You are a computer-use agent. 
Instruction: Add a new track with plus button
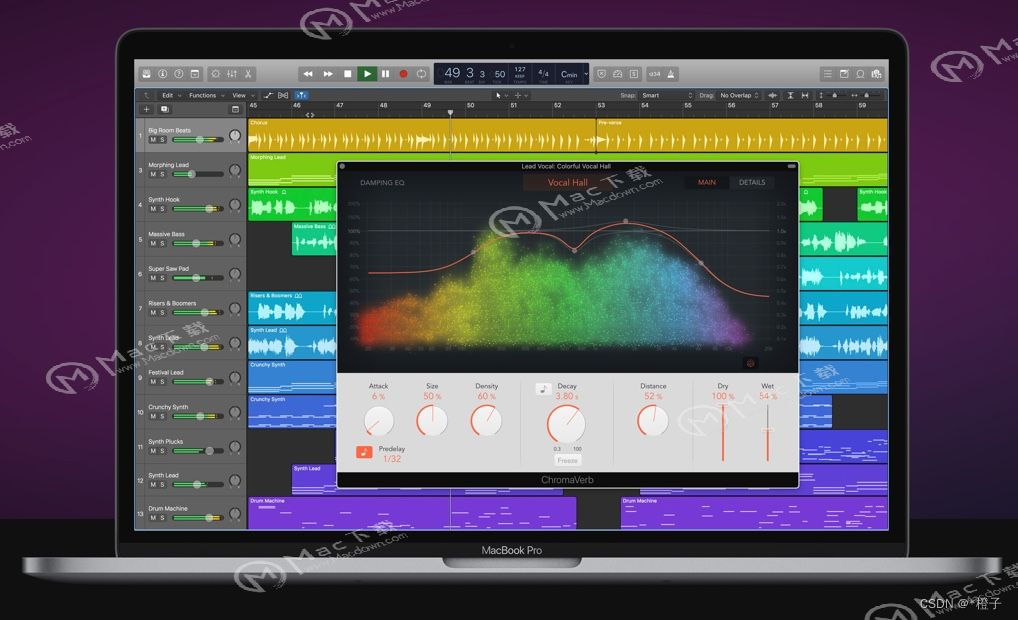(x=147, y=109)
